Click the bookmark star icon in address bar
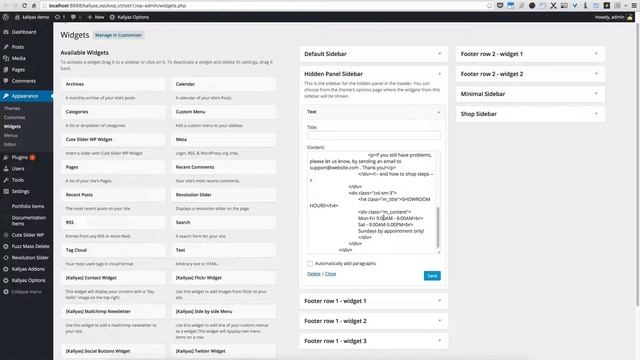Image resolution: width=640 pixels, height=360 pixels. click(x=489, y=6)
